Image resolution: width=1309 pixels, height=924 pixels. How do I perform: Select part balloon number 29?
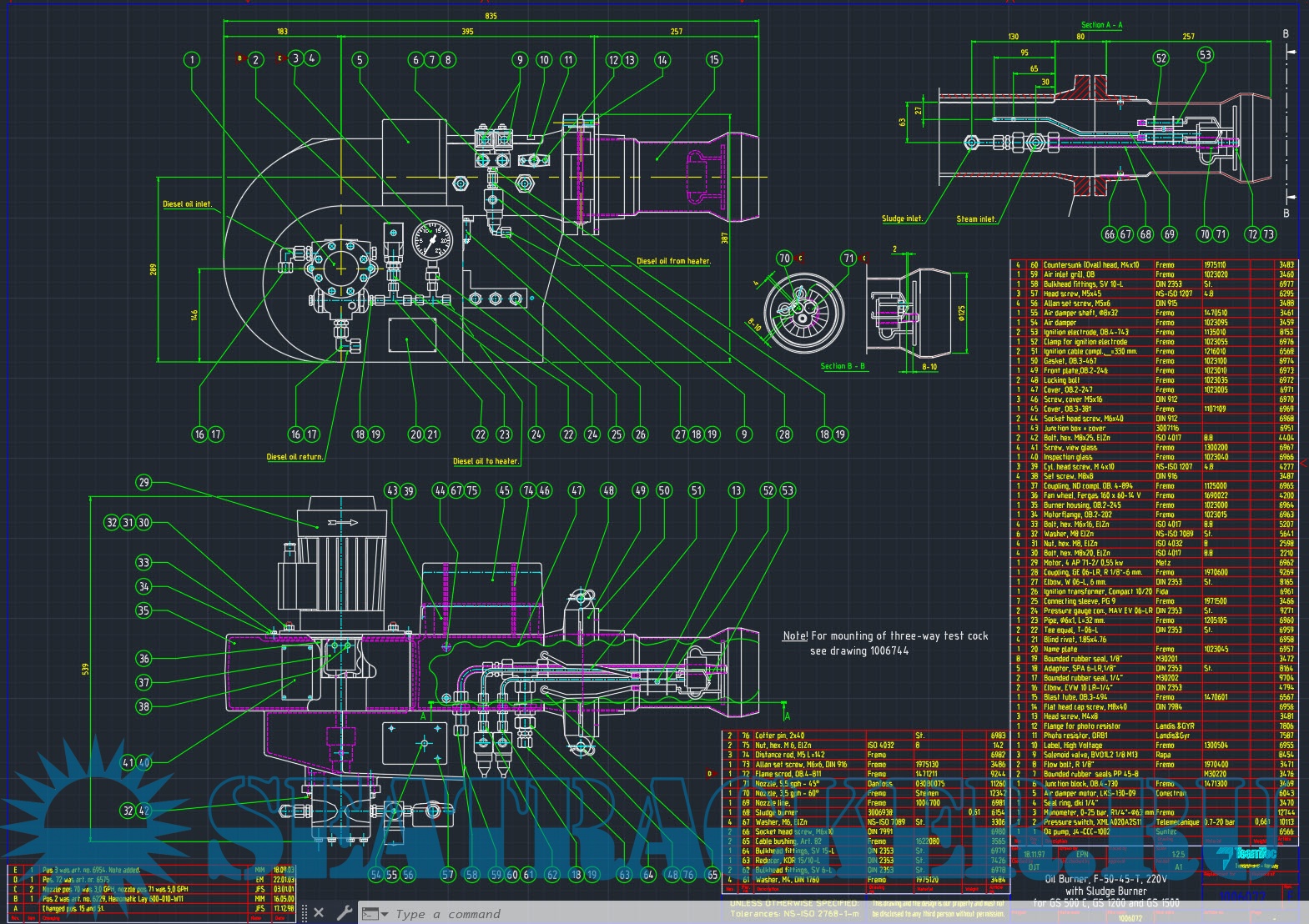coord(144,482)
